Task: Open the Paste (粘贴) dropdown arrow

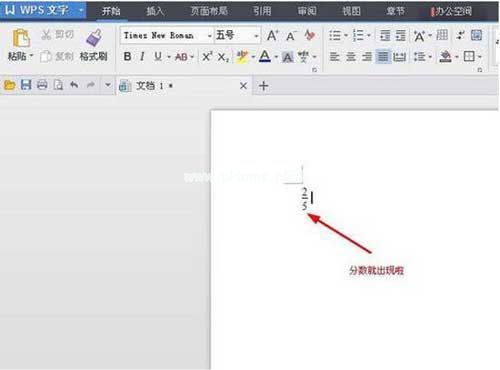Action: [x=32, y=55]
